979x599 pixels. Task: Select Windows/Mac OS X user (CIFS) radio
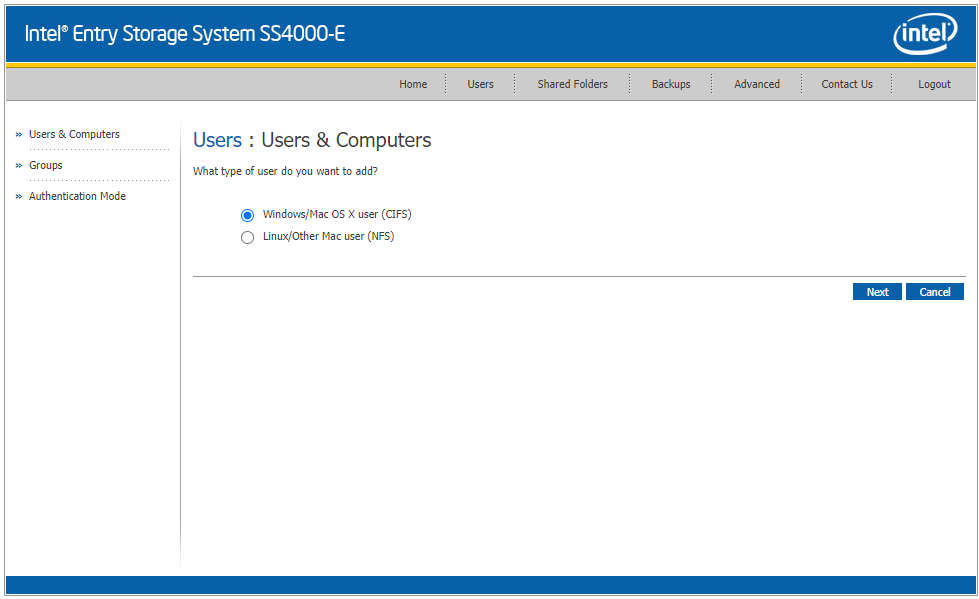tap(247, 215)
